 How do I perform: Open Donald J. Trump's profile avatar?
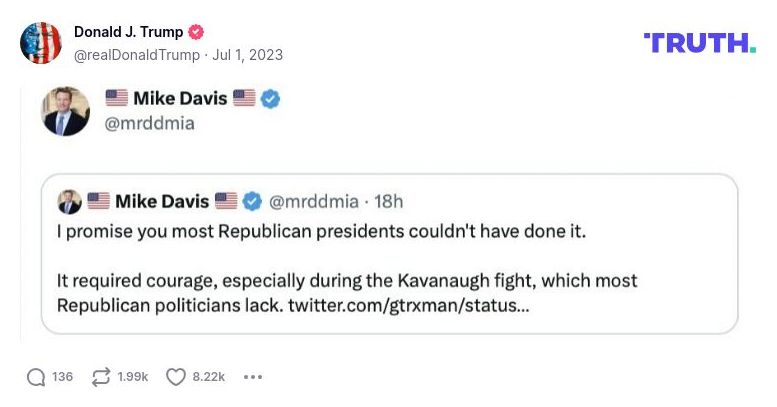point(41,43)
